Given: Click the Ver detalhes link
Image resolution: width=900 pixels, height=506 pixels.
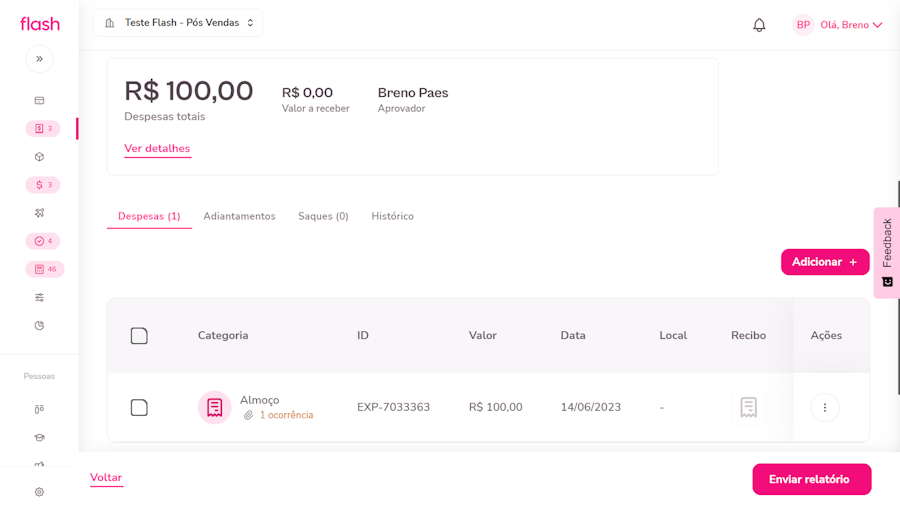Looking at the screenshot, I should coord(157,149).
